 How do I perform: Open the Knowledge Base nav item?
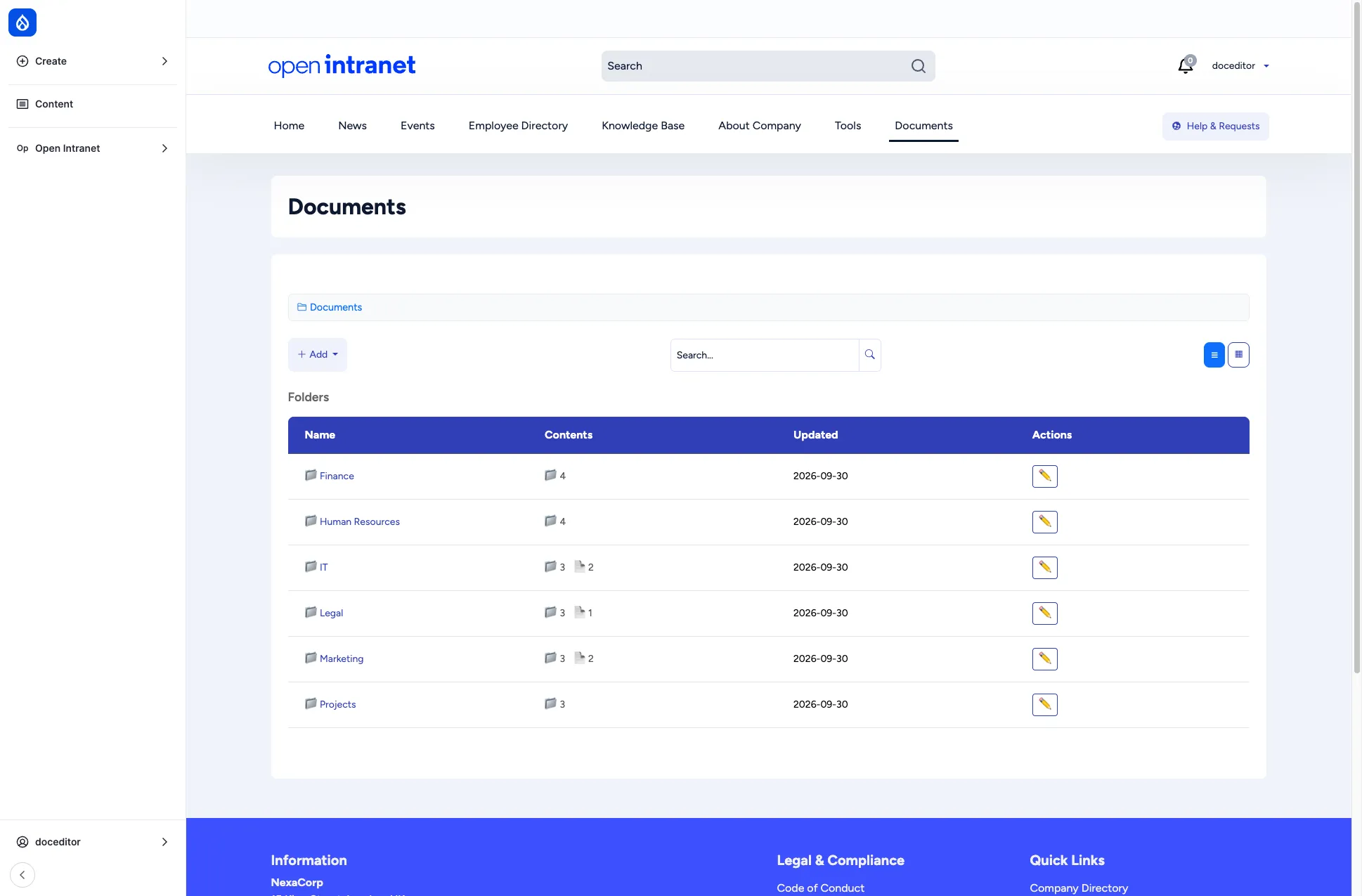[x=643, y=126]
